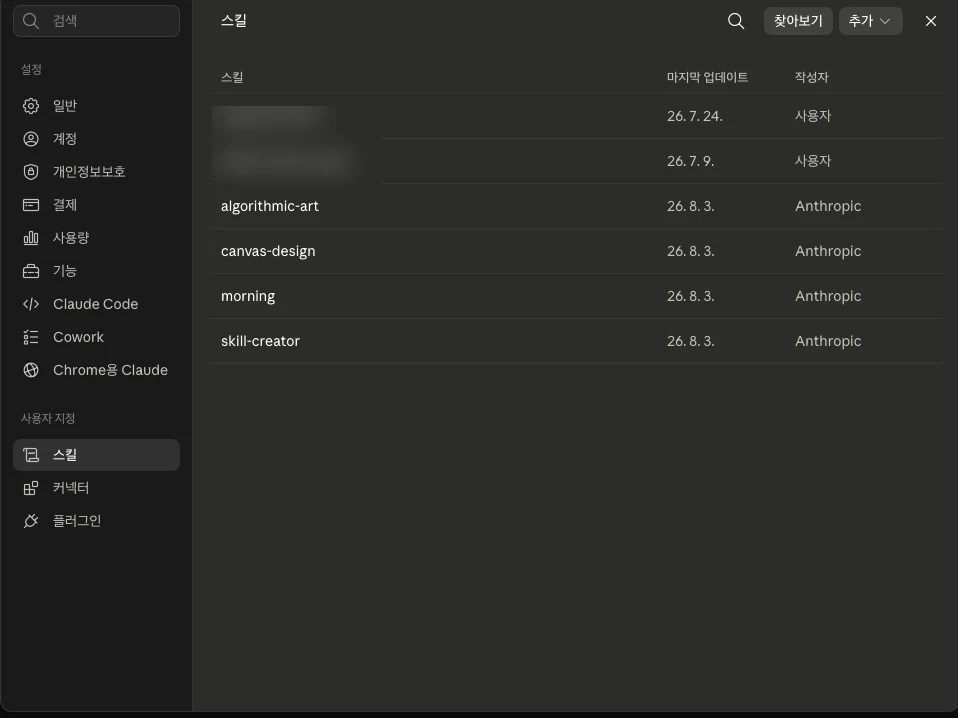
Task: Click the card icon next to 결제
Action: pyautogui.click(x=31, y=205)
